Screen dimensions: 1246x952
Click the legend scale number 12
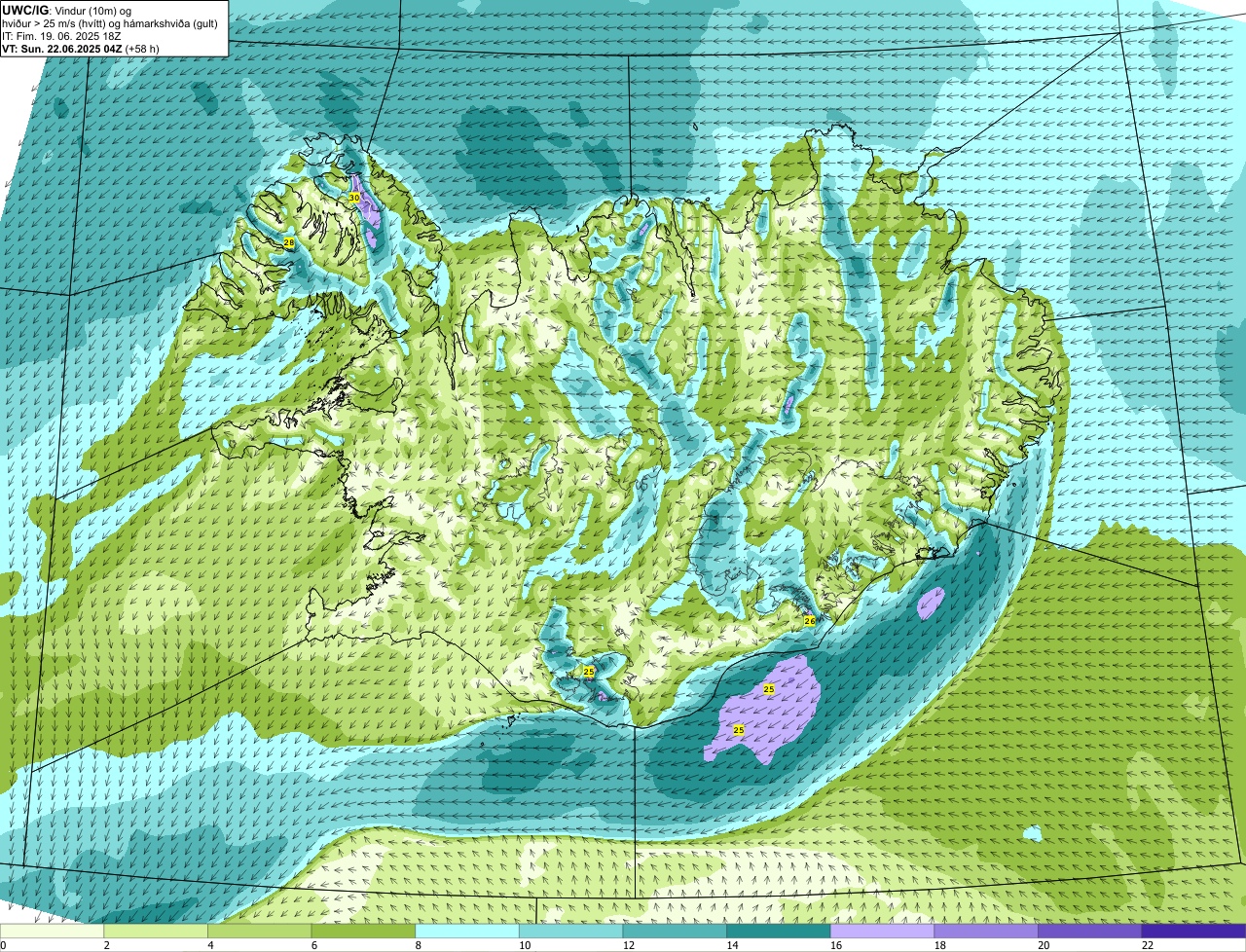coord(629,945)
